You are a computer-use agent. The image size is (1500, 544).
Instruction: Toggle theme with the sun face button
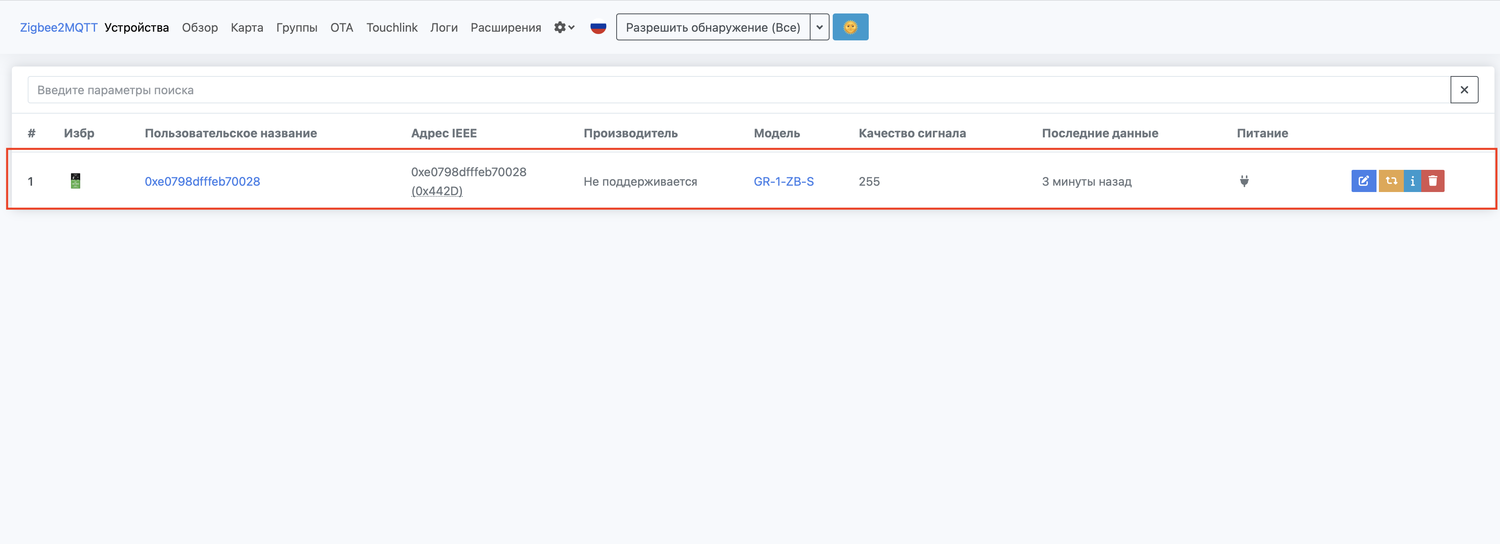850,28
